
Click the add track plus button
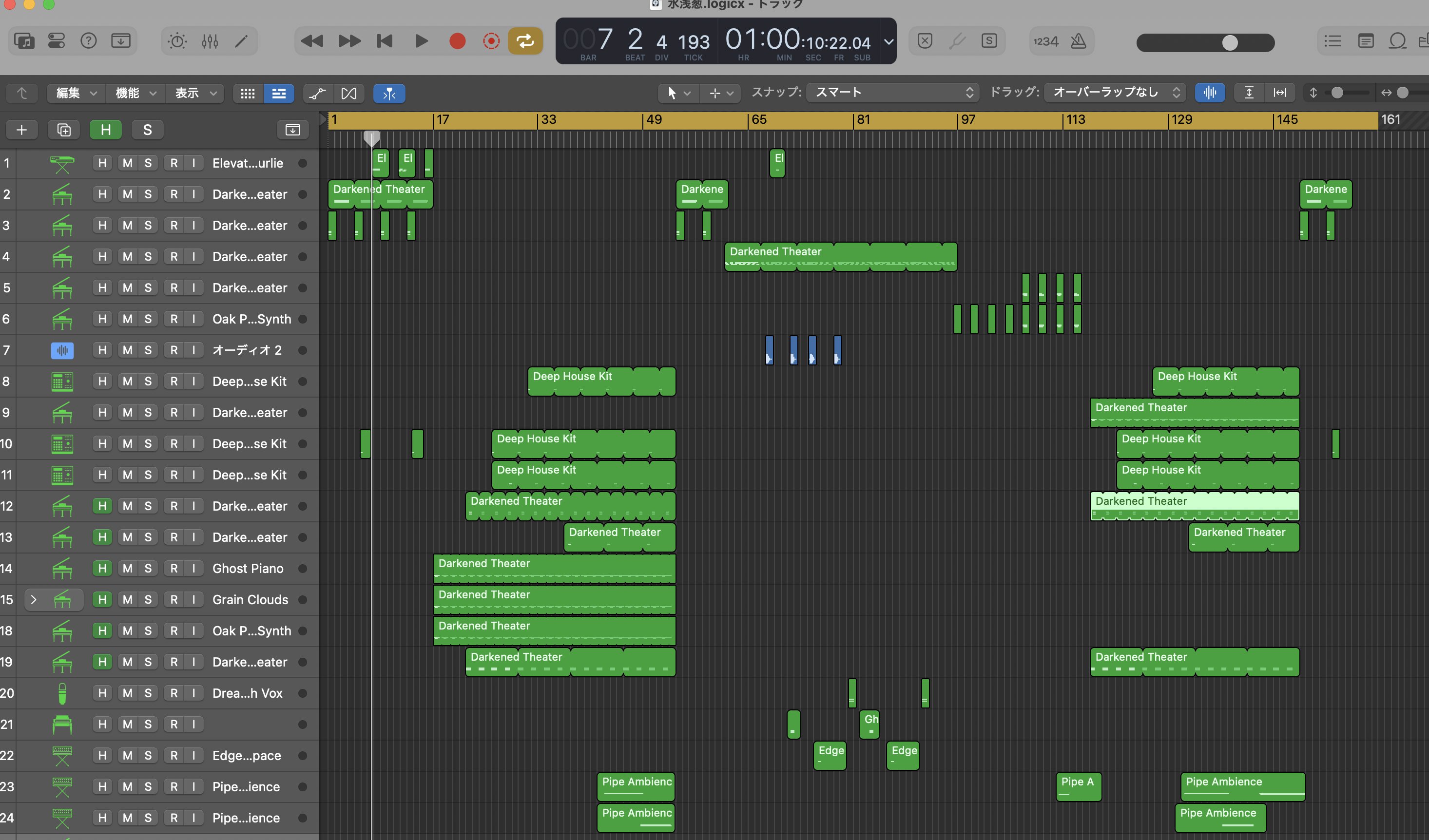pyautogui.click(x=21, y=130)
